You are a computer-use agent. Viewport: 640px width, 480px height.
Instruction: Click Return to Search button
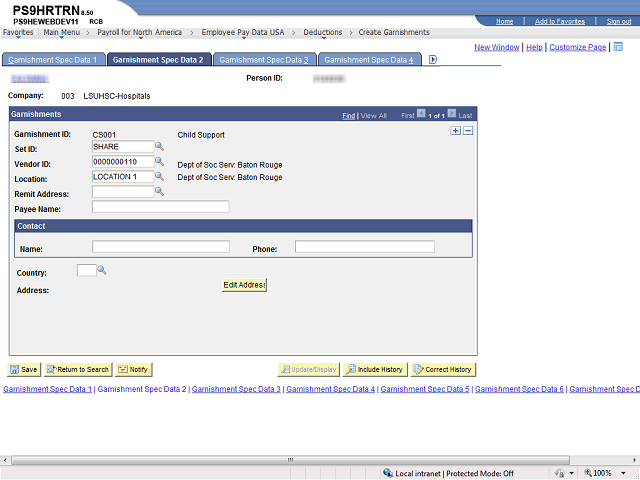(x=77, y=370)
